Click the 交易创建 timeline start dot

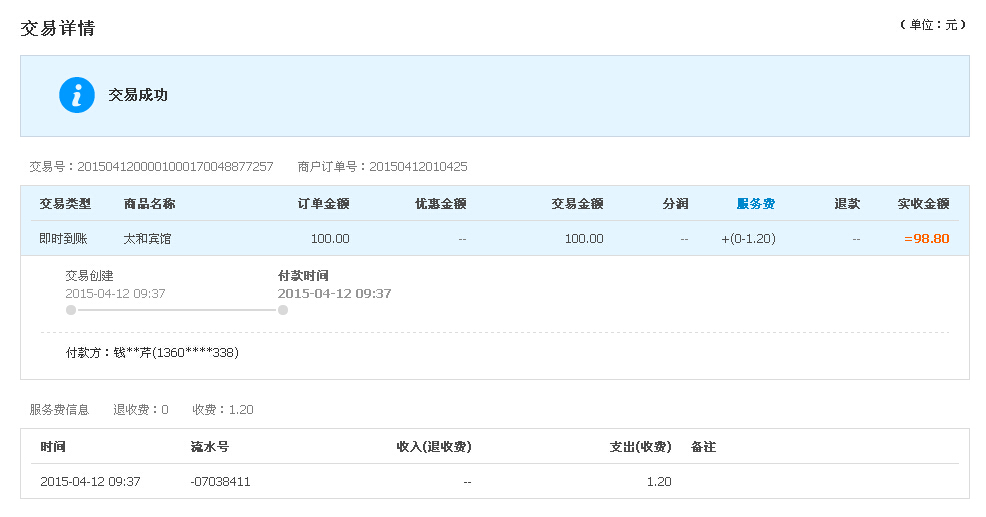[71, 310]
